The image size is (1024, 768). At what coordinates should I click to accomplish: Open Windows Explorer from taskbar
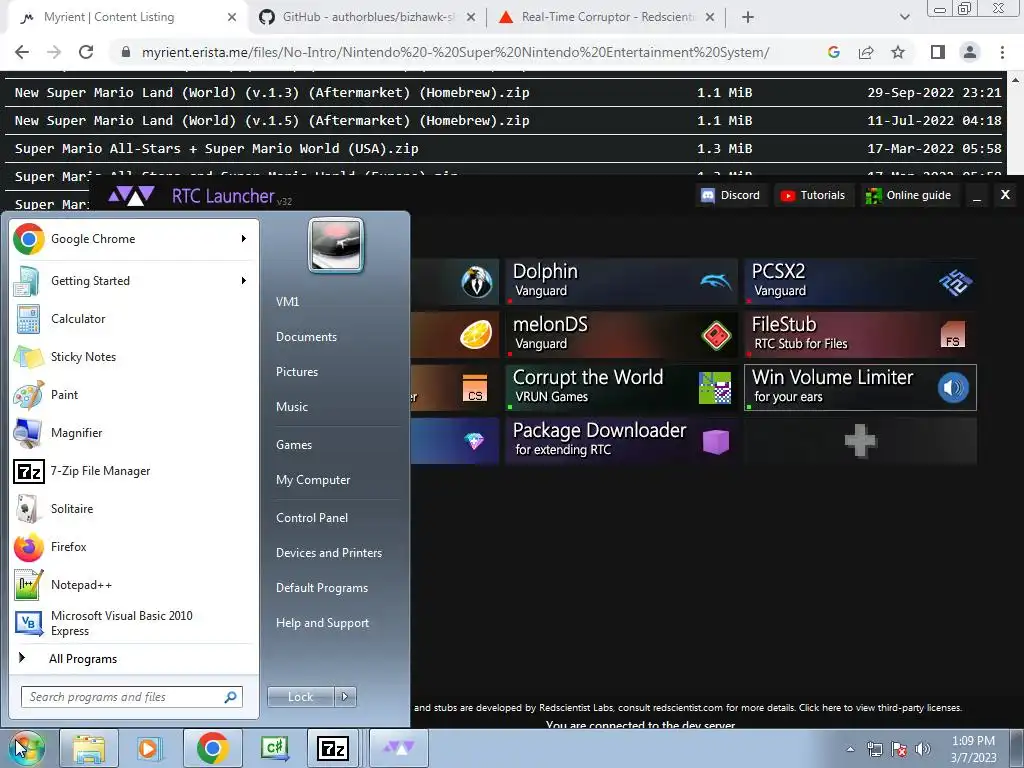click(x=89, y=748)
